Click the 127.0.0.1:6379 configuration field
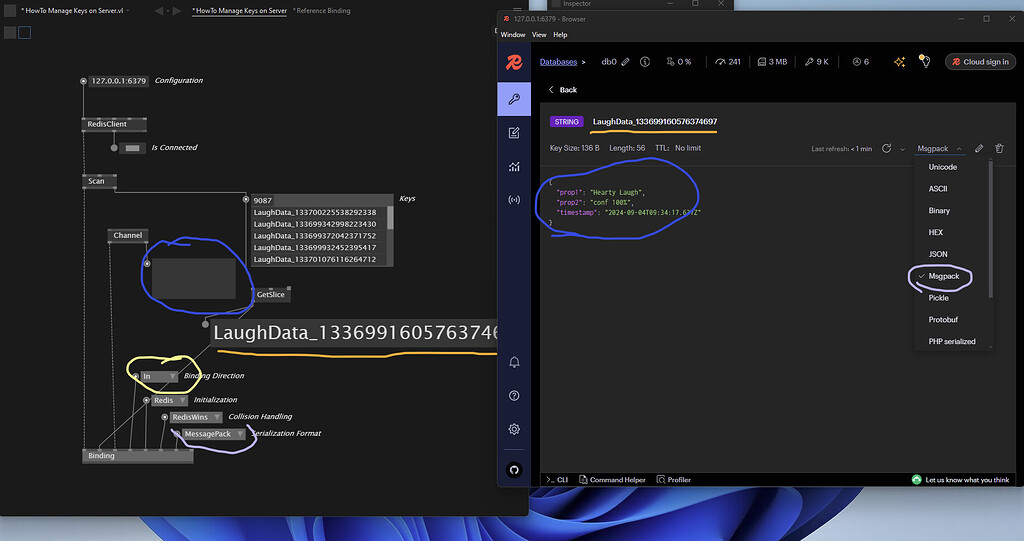 [x=118, y=81]
